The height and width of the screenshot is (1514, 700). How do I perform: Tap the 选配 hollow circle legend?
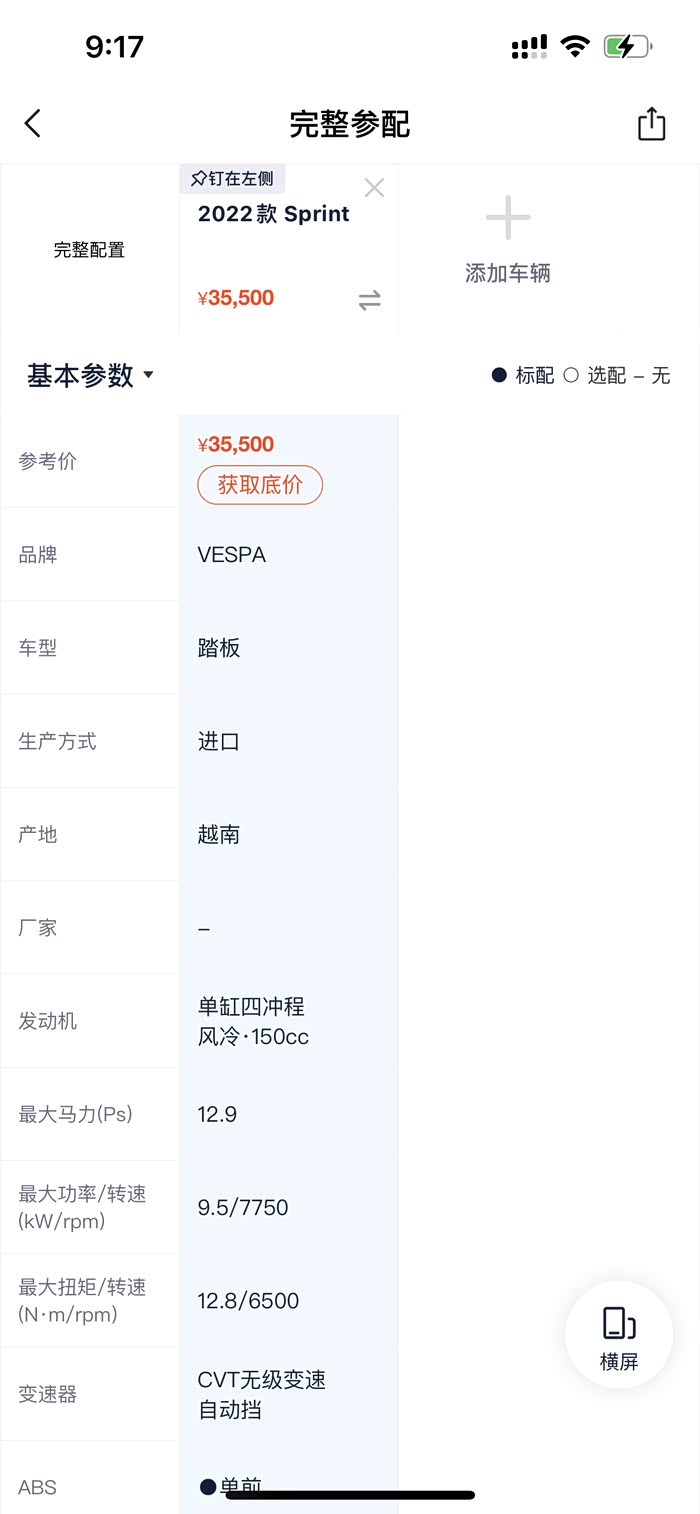tap(571, 376)
